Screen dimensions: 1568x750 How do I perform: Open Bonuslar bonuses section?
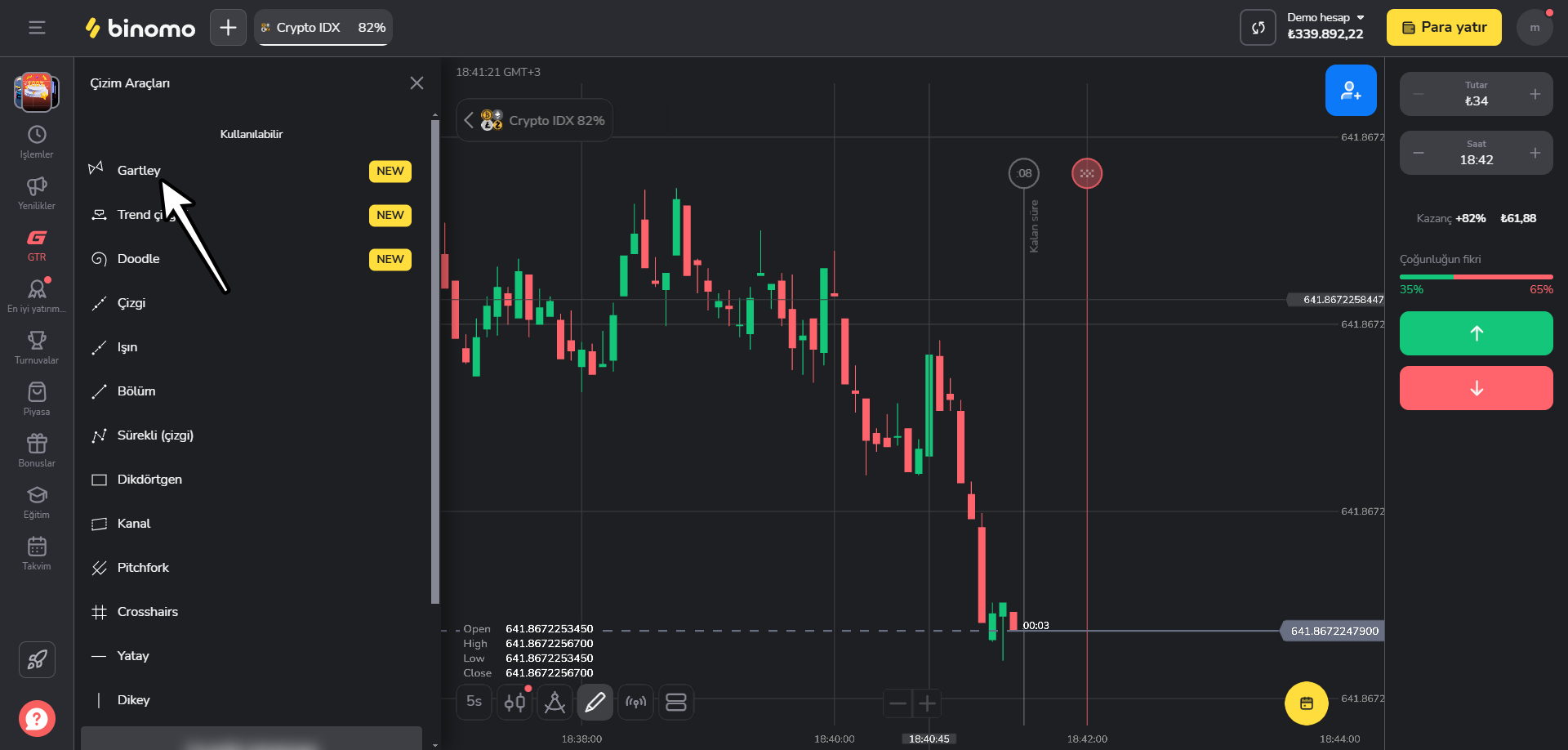(37, 451)
